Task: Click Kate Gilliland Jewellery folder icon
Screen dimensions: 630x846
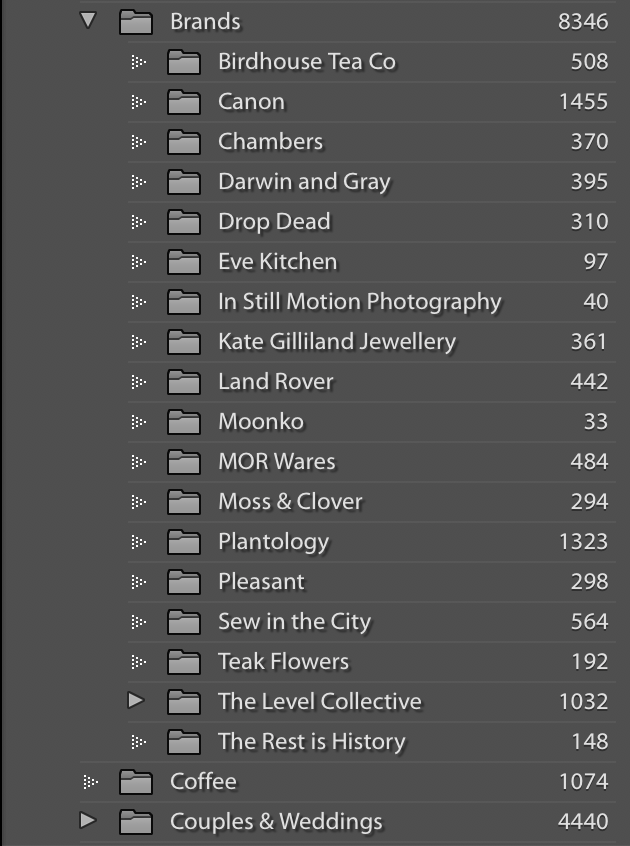Action: (184, 342)
